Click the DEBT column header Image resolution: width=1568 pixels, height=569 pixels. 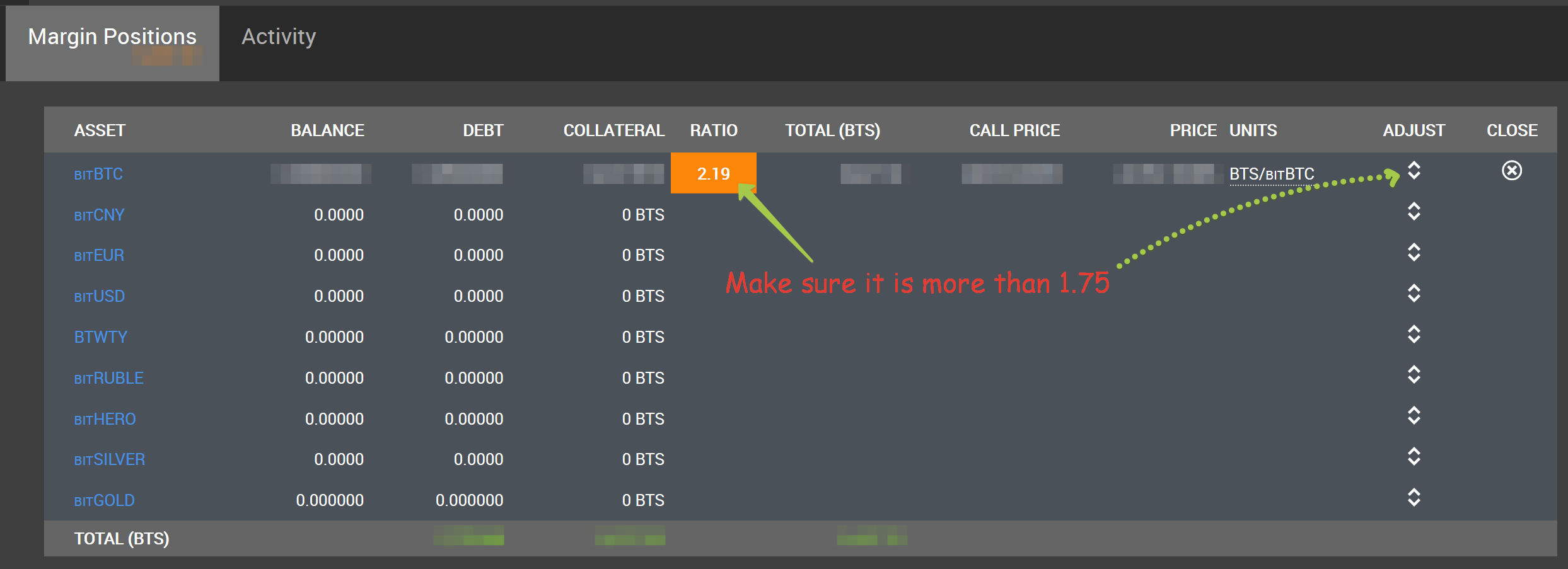pos(484,130)
